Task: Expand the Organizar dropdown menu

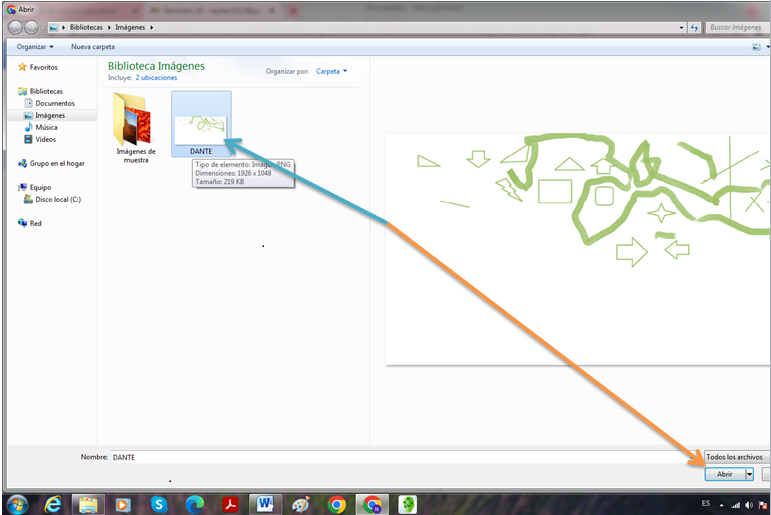Action: tap(35, 47)
